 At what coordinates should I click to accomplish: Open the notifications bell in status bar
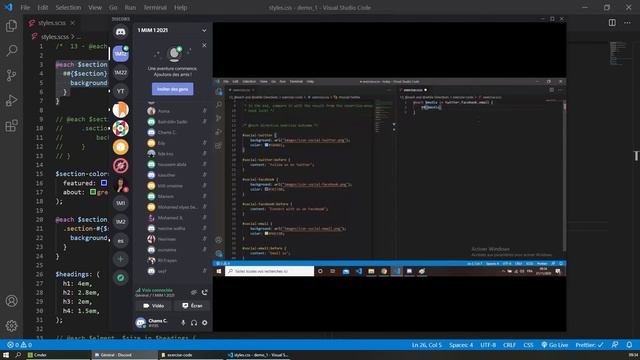tap(629, 345)
